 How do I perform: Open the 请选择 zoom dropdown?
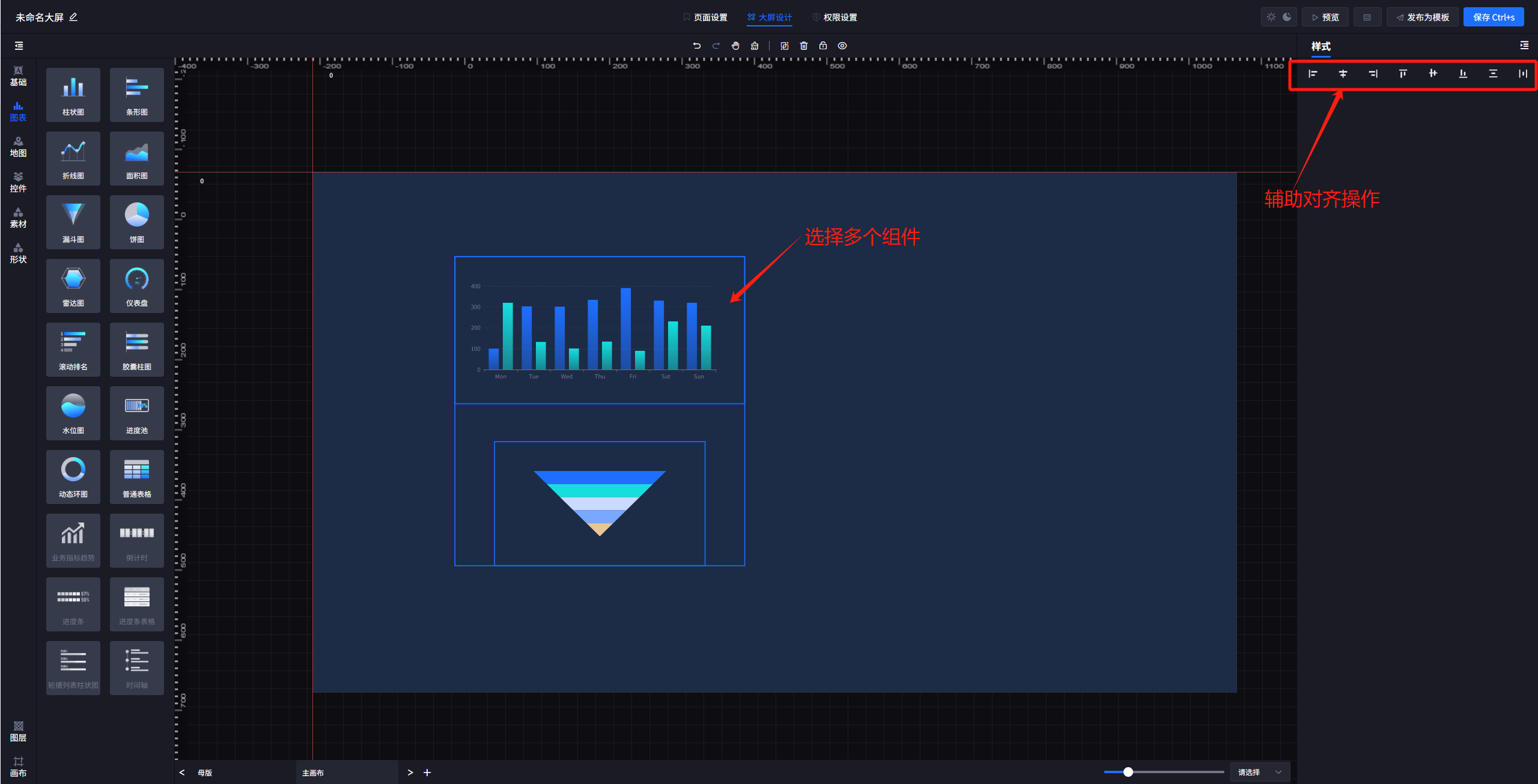[x=1260, y=772]
